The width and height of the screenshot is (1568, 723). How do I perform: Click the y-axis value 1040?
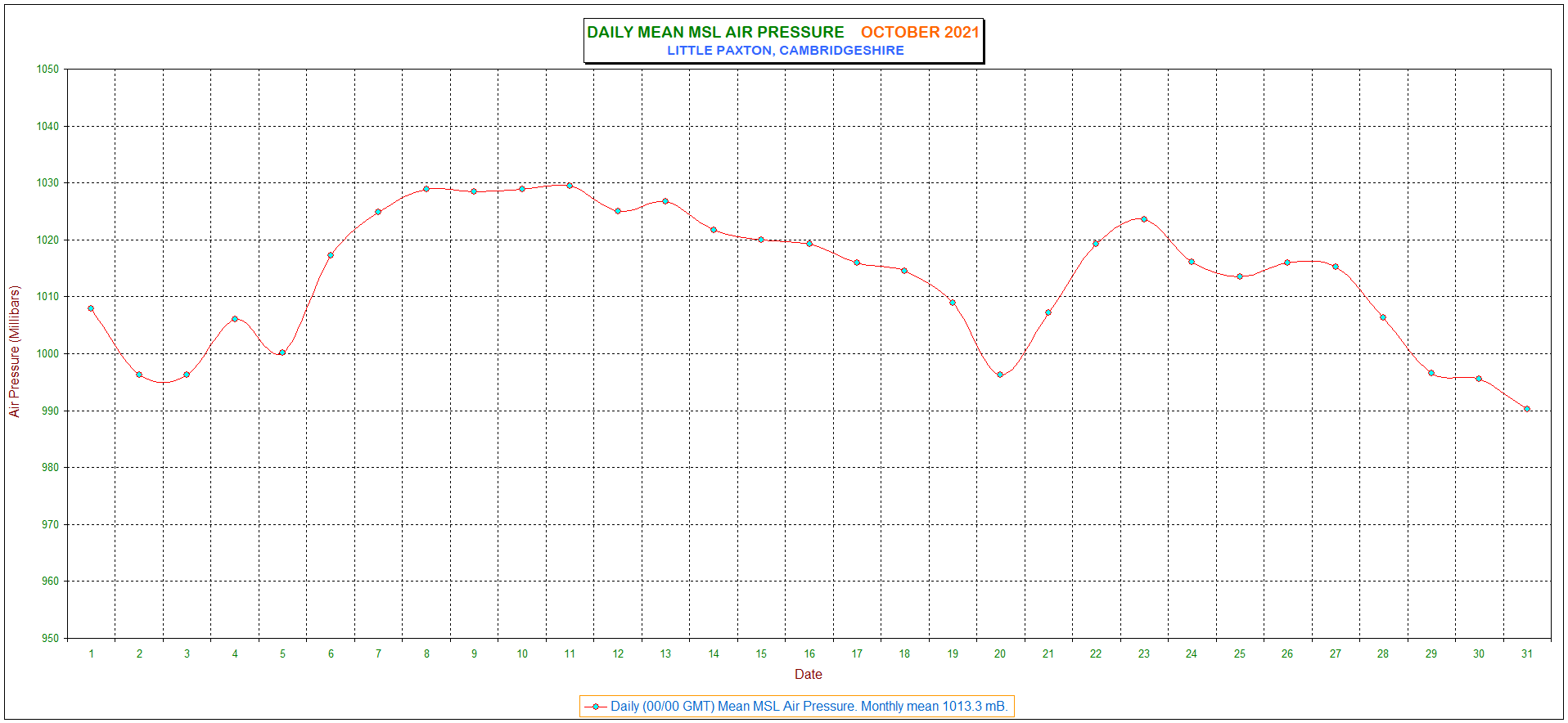click(x=47, y=127)
